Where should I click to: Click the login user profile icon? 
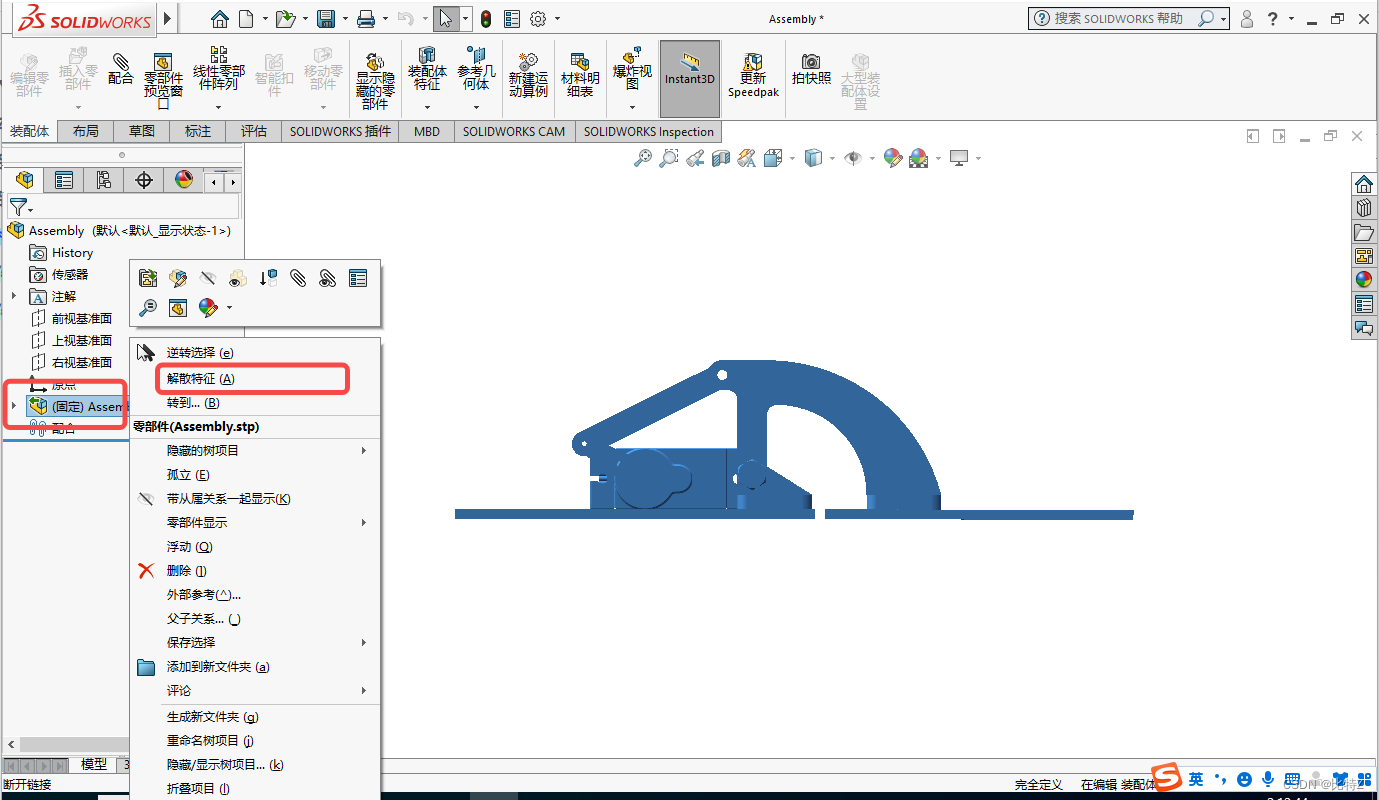click(1247, 19)
